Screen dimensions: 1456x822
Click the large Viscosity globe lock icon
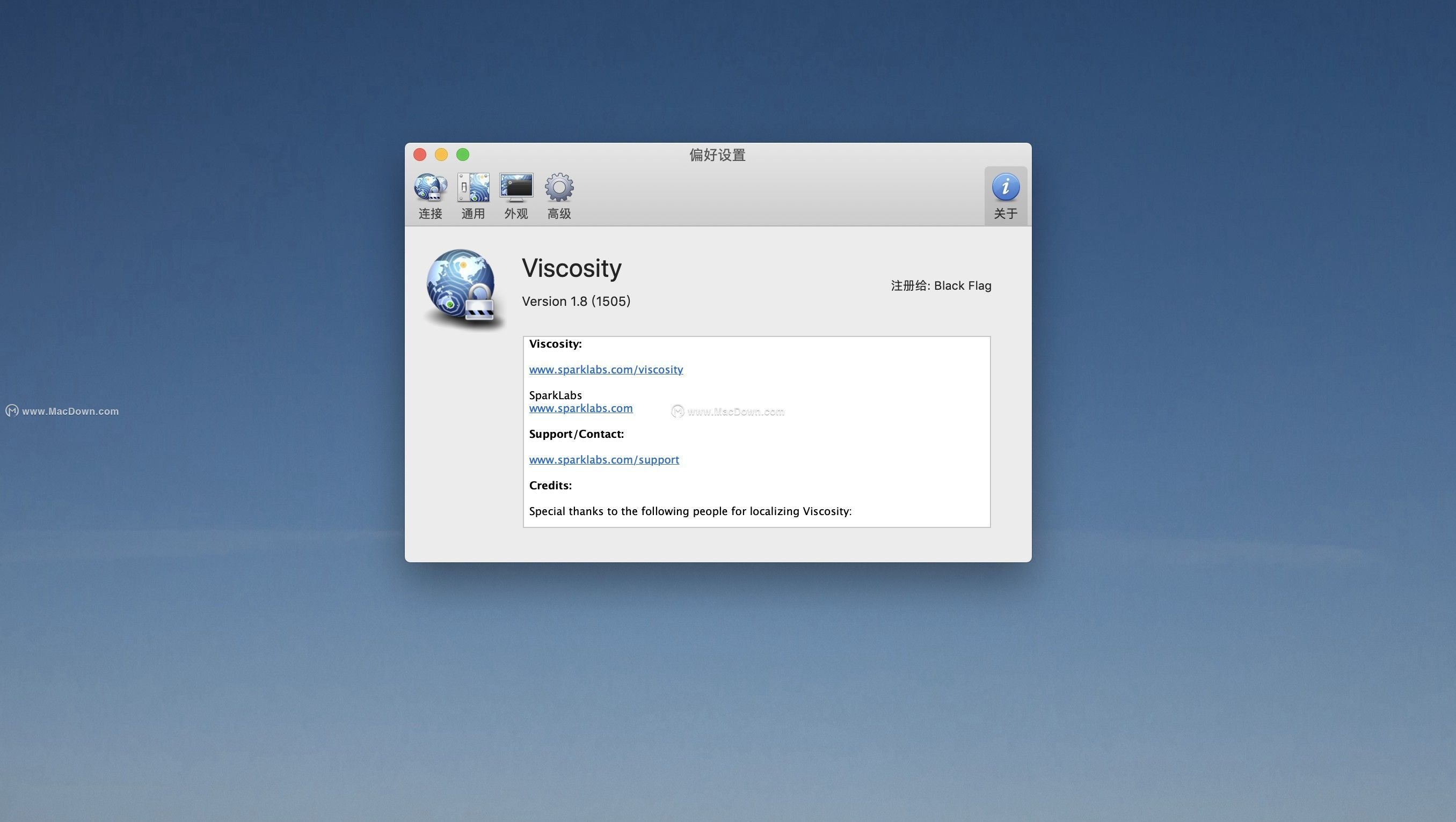[x=463, y=289]
